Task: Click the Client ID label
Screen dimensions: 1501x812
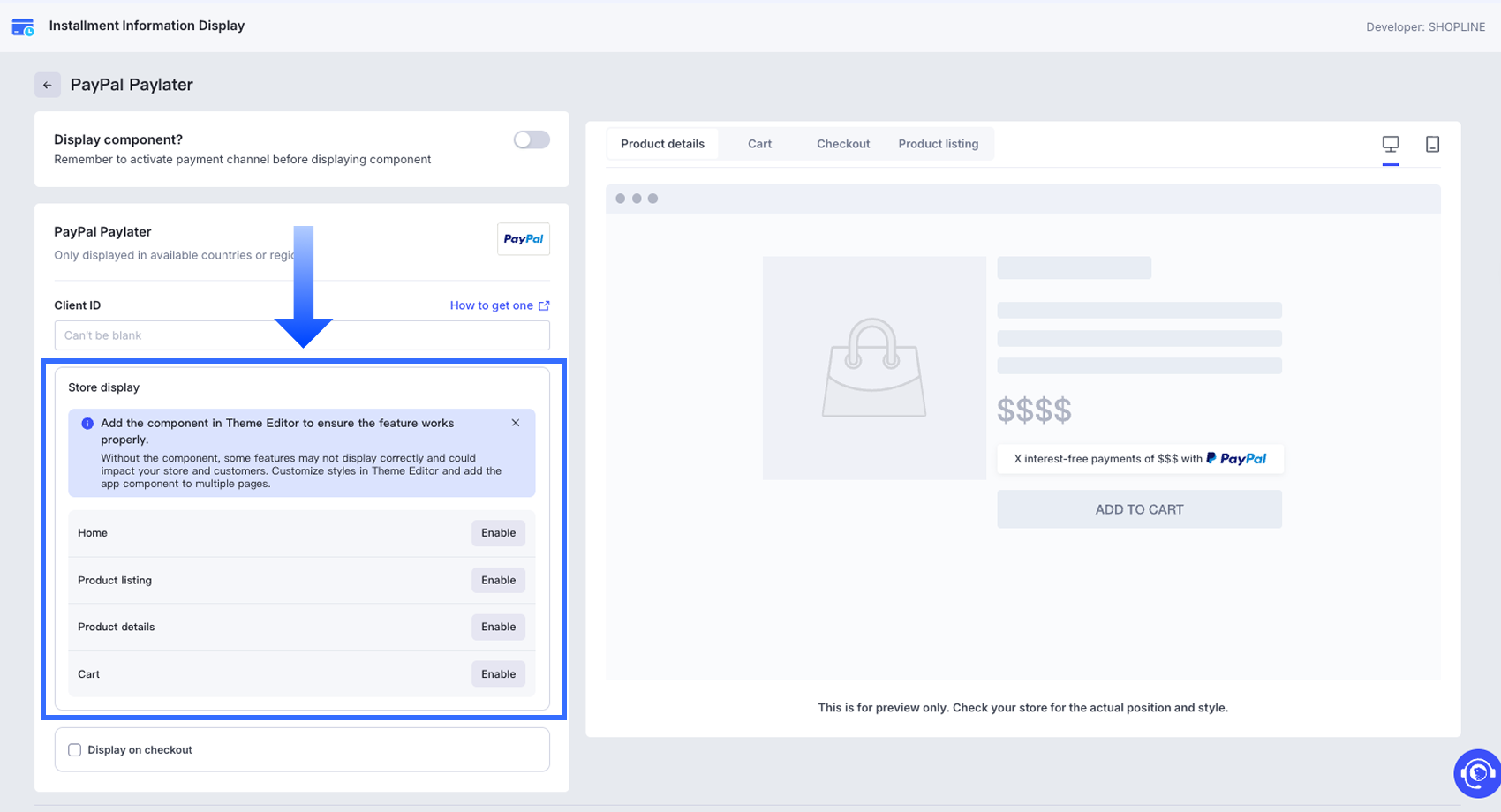Action: [x=78, y=305]
